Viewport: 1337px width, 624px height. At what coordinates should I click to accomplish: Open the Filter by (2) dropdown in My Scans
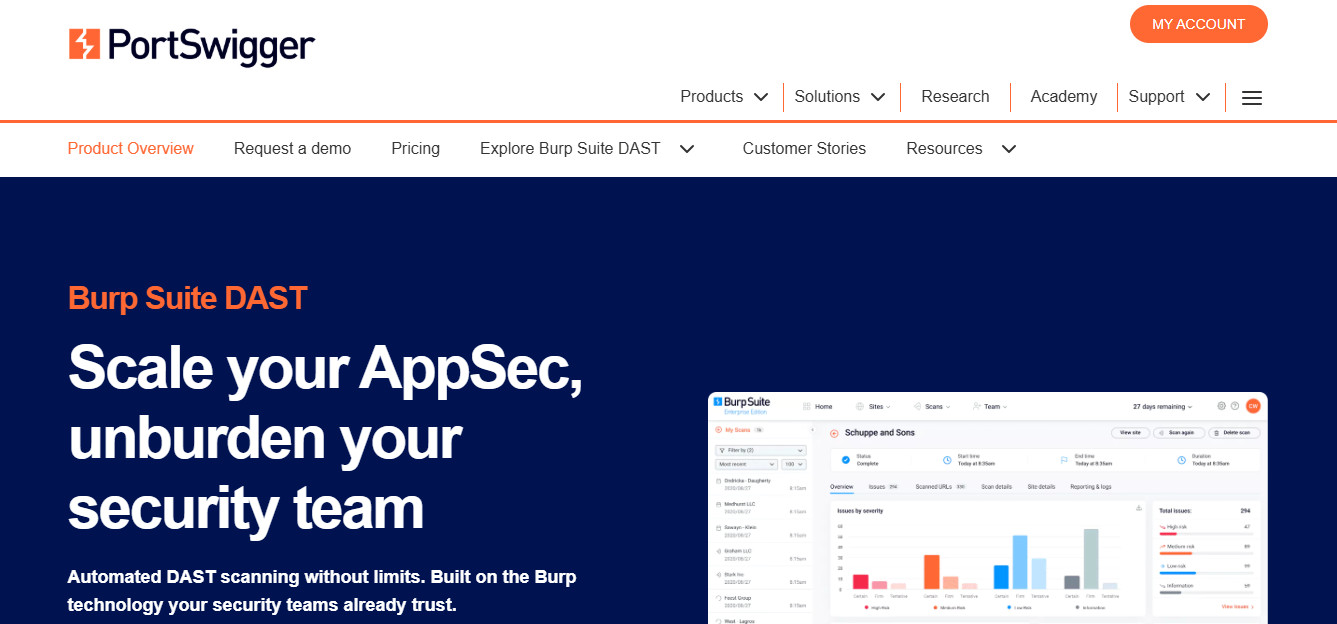760,450
